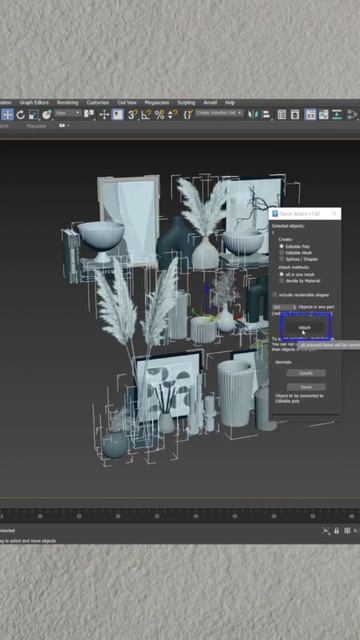The width and height of the screenshot is (360, 640).
Task: Open the Schematic View icon
Action: coord(337,115)
